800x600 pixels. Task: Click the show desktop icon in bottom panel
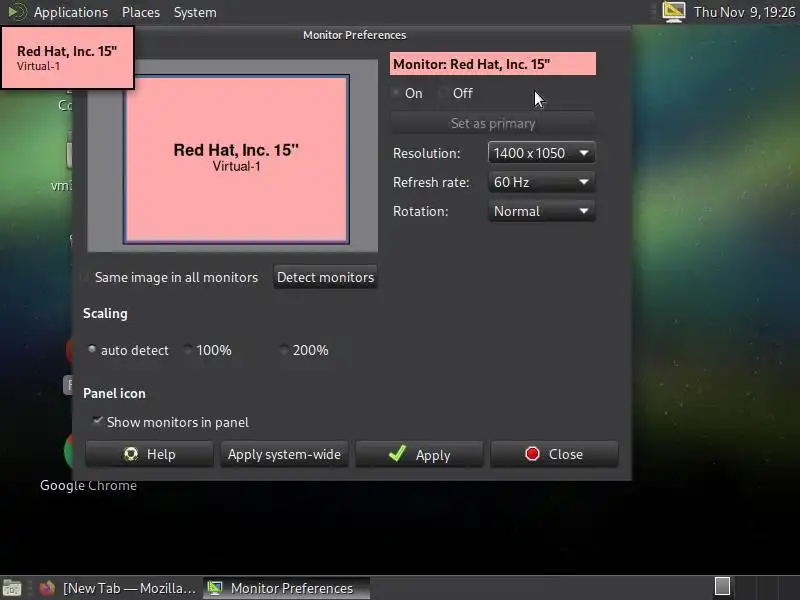click(x=11, y=588)
